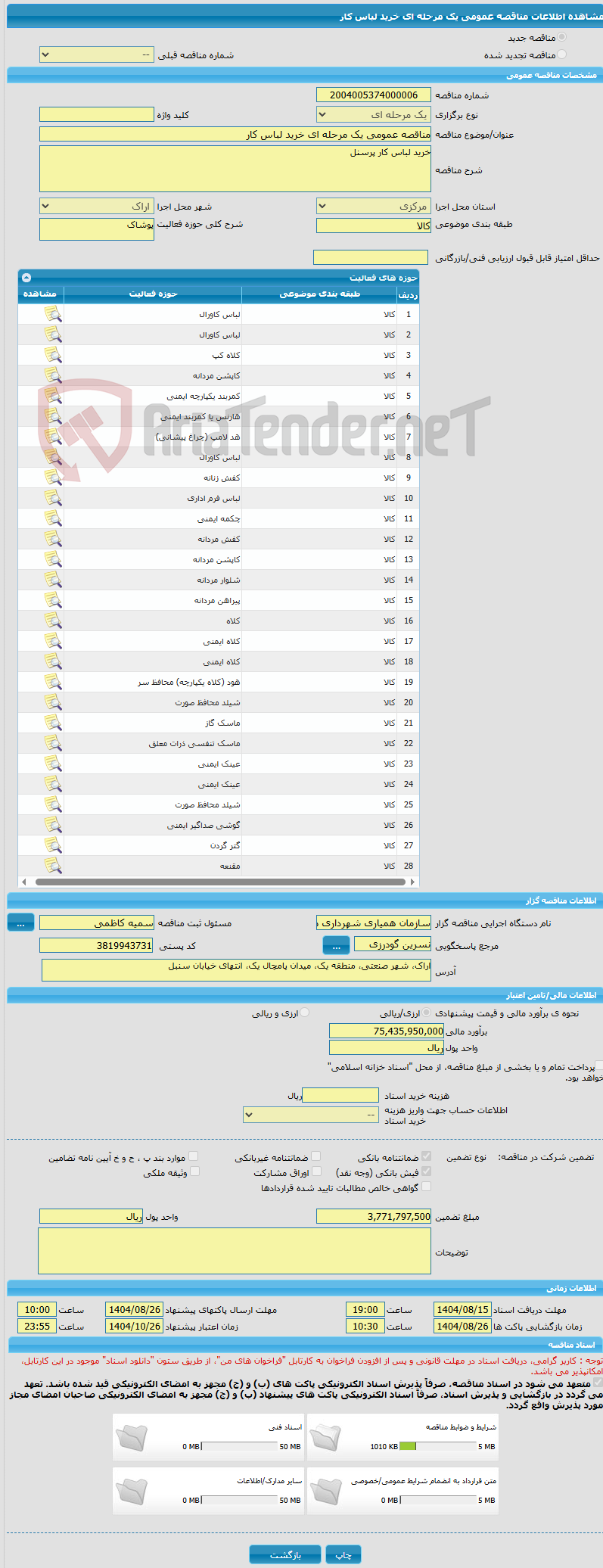
Task: Open view icon for row 27 گتر گردن
Action: pyautogui.click(x=53, y=845)
